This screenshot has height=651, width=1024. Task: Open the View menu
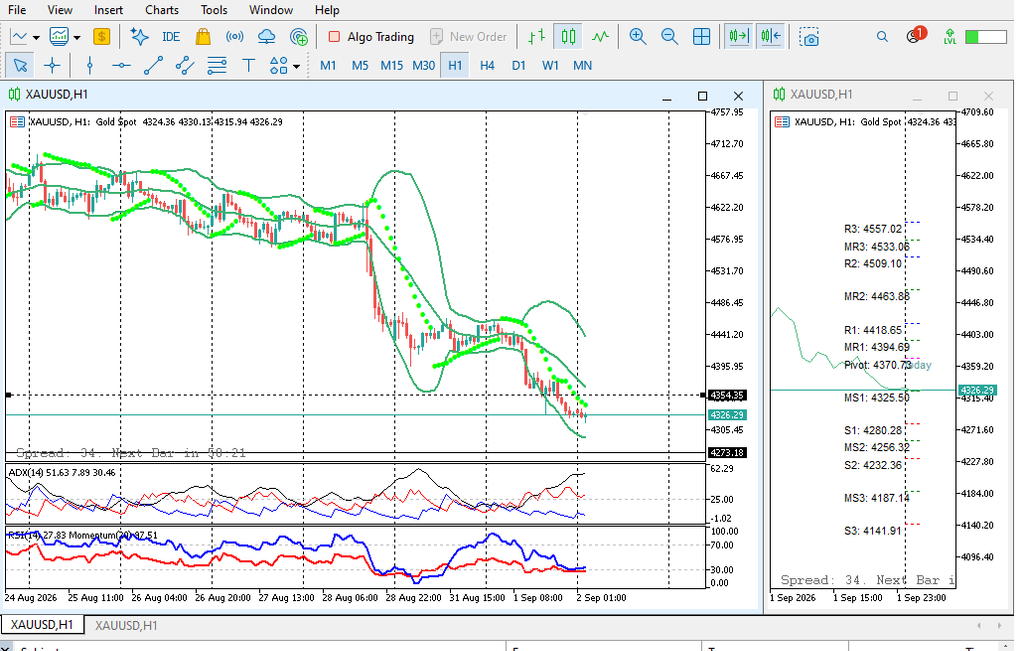click(59, 10)
